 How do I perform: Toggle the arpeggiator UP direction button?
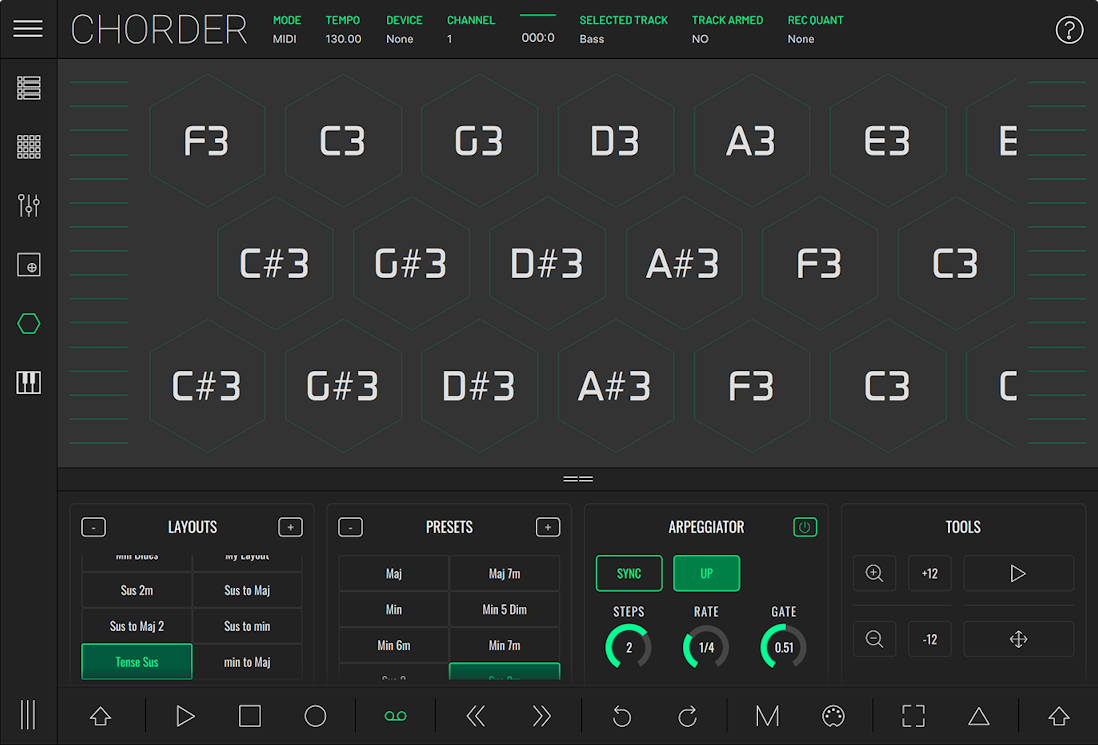[706, 574]
